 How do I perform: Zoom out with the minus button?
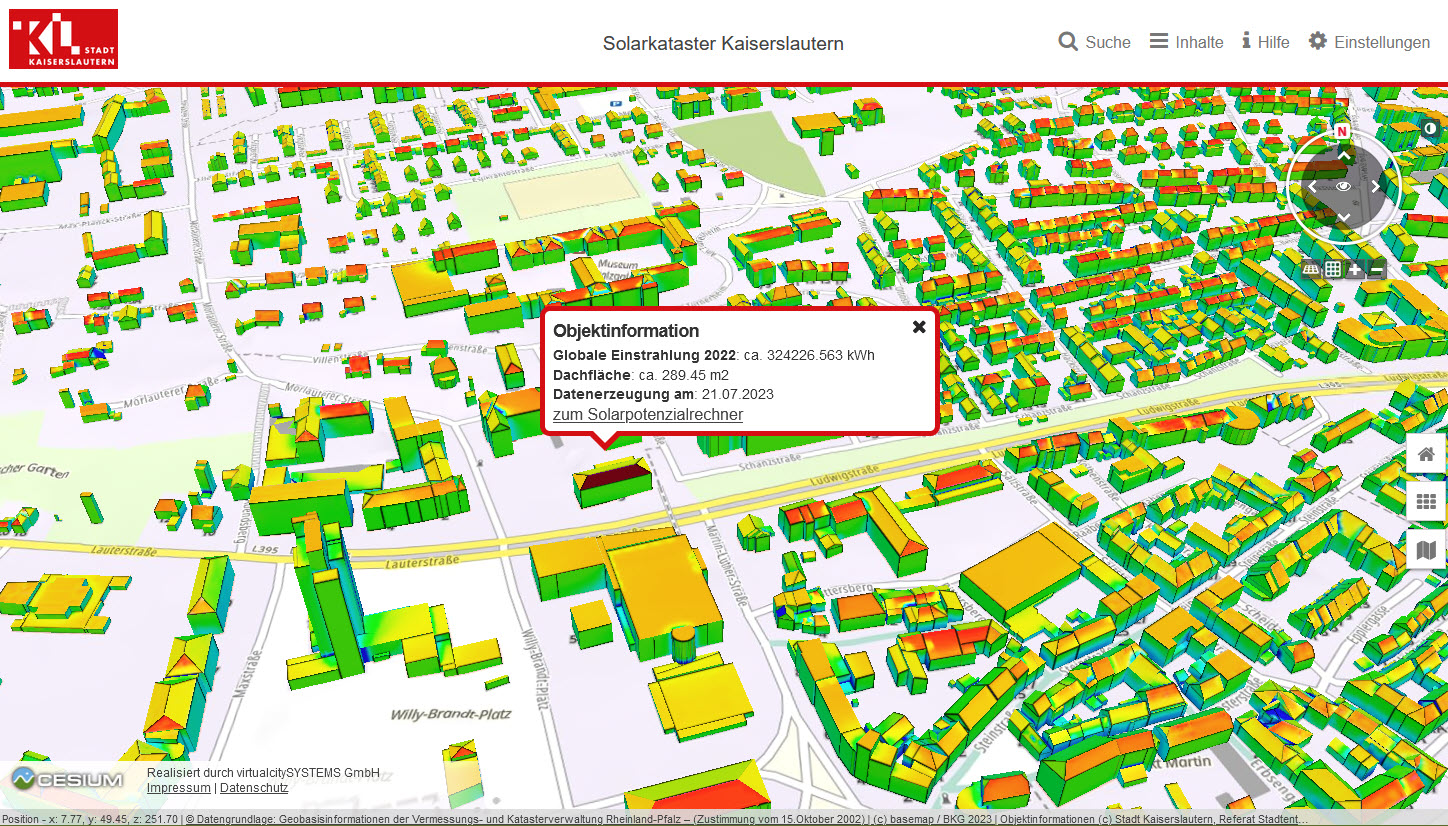[x=1377, y=270]
